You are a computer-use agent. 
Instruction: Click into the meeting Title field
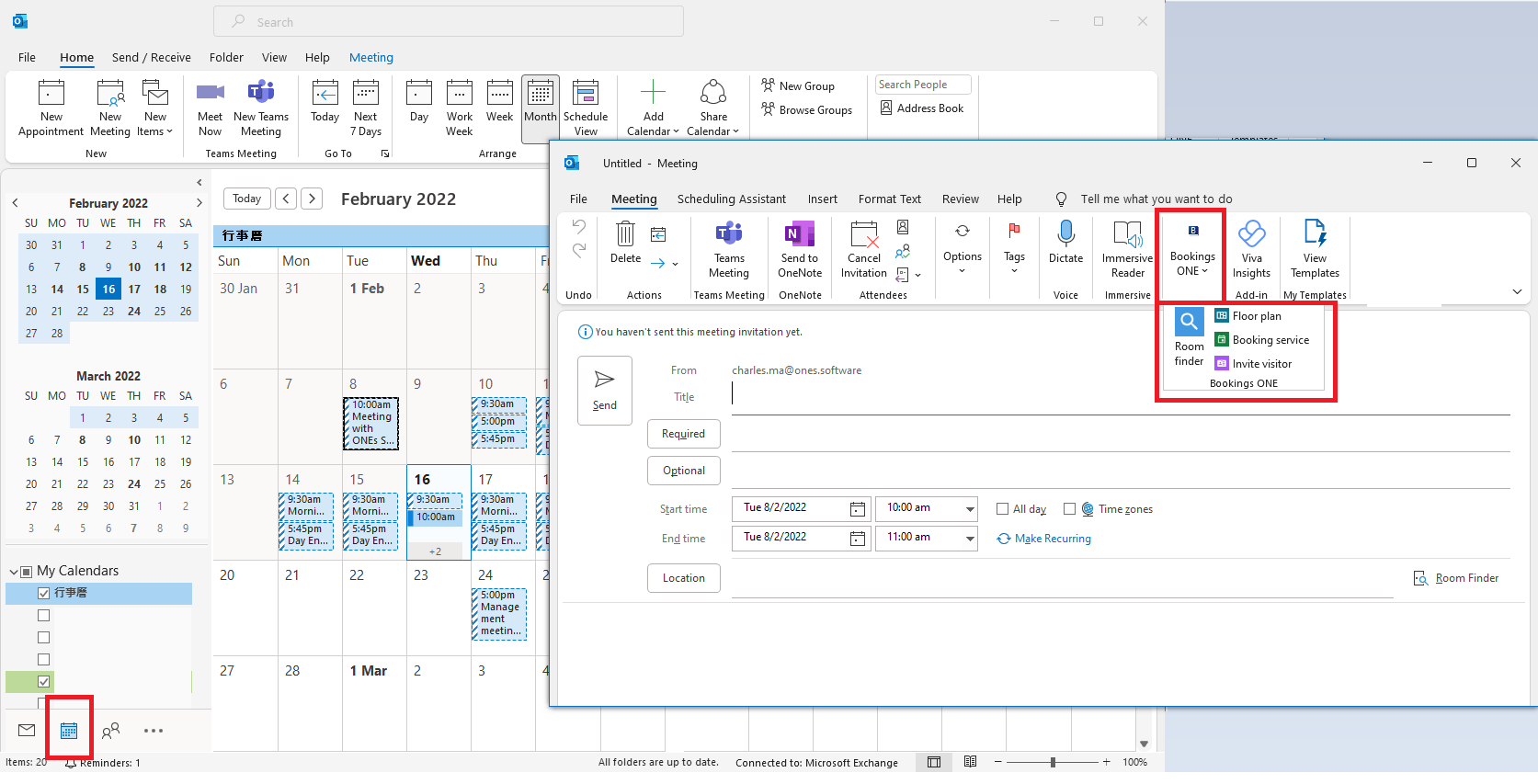(x=1120, y=396)
